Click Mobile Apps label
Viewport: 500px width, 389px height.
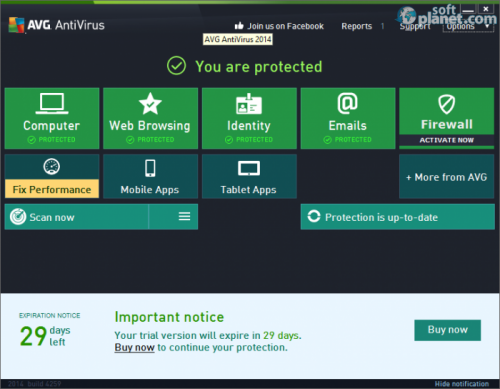[x=150, y=190]
